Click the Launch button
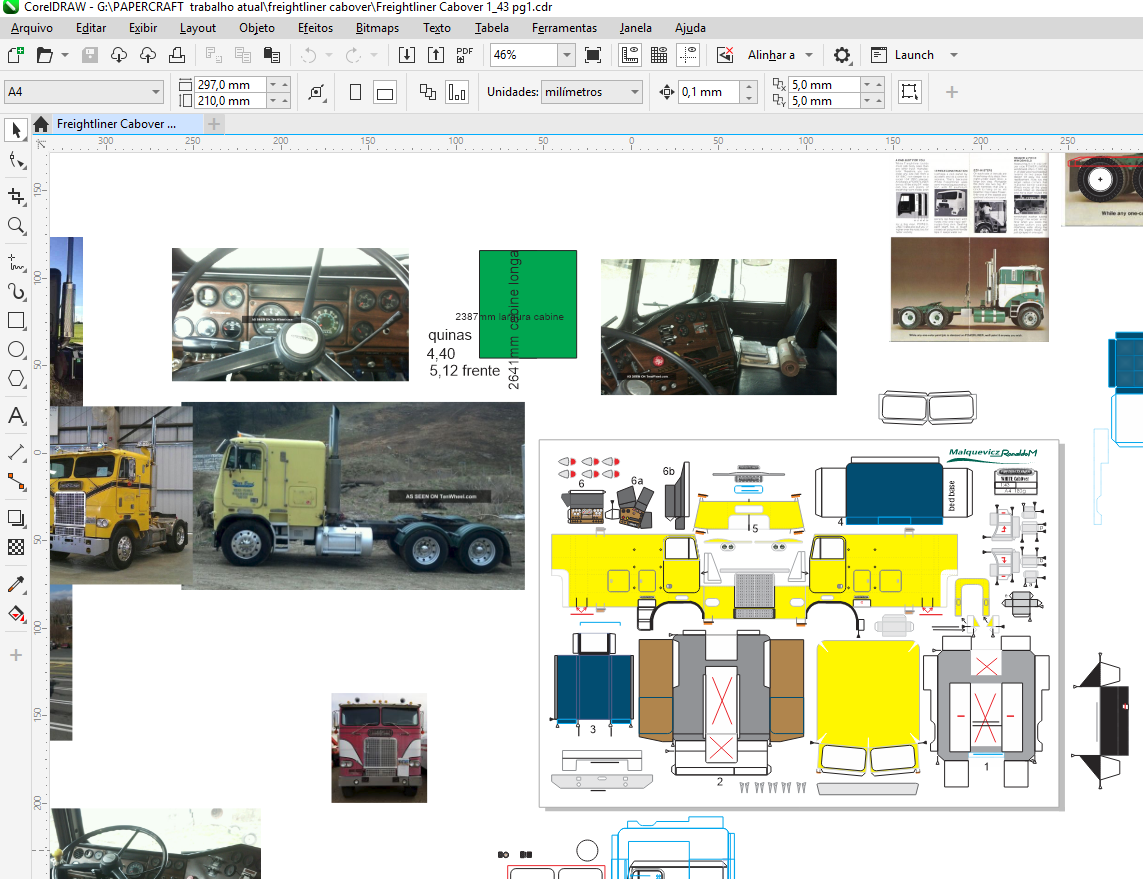 click(x=913, y=55)
